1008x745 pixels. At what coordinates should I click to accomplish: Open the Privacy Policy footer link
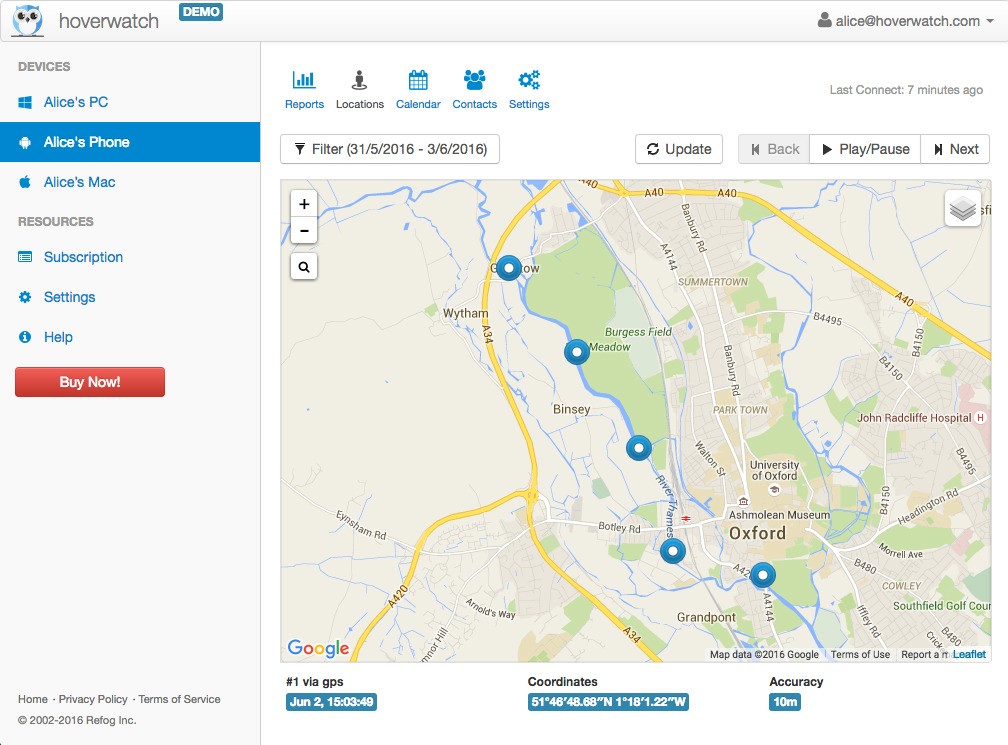tap(93, 699)
